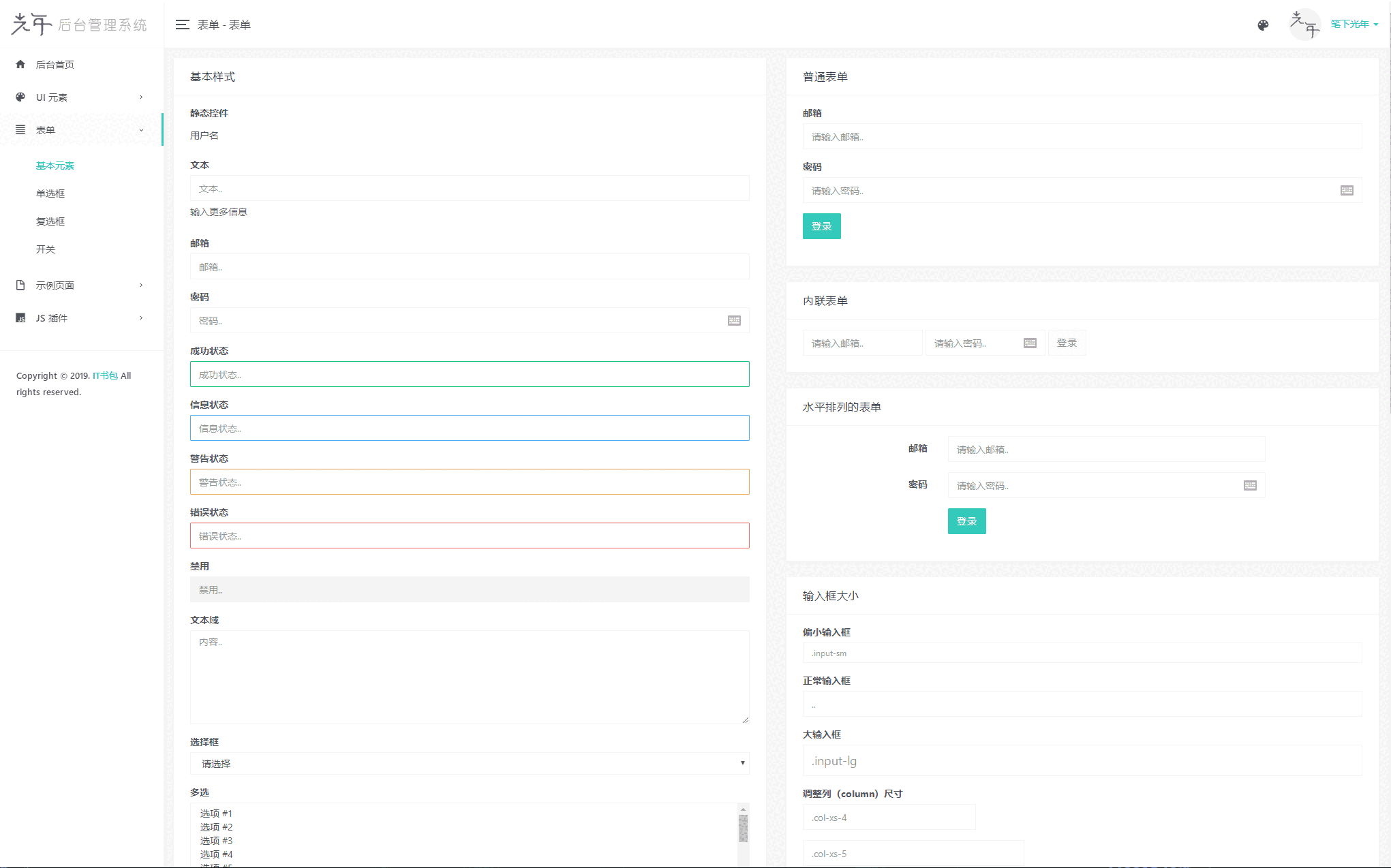The image size is (1391, 868).
Task: Go to 复选框 submenu item
Action: [50, 221]
